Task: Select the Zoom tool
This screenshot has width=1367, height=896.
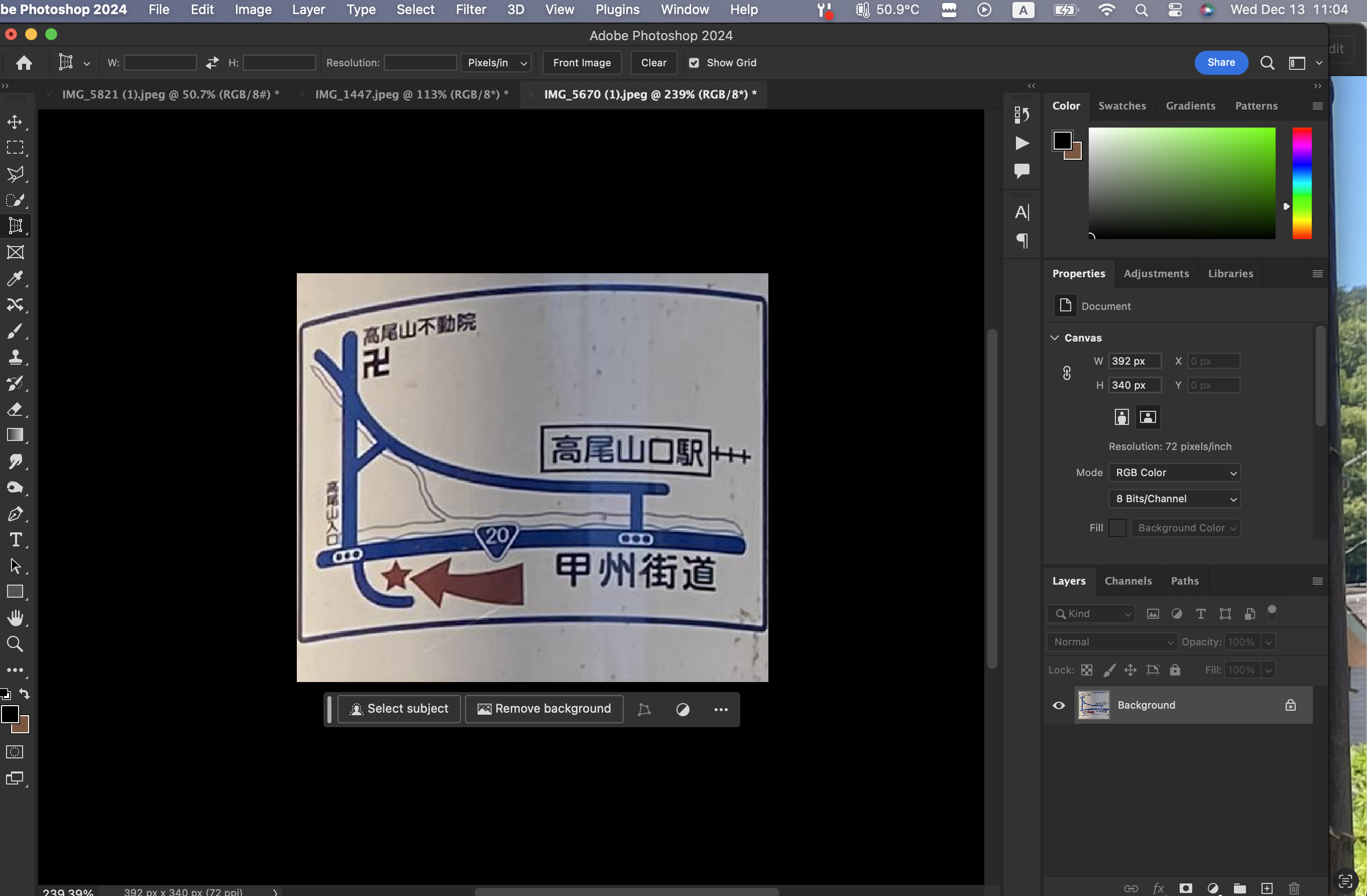Action: pos(15,644)
